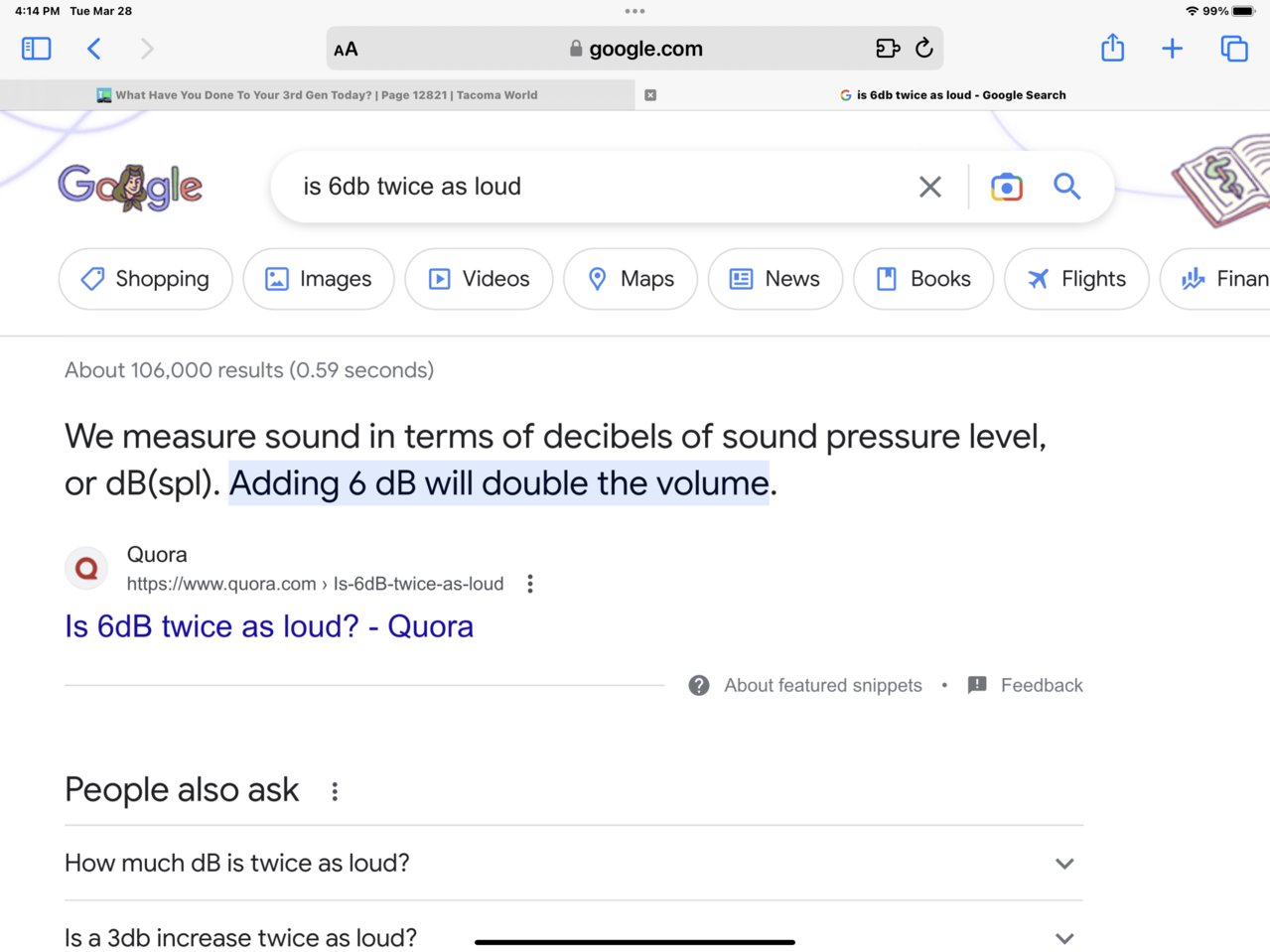1270x952 pixels.
Task: Clear the search box text
Action: click(x=929, y=187)
